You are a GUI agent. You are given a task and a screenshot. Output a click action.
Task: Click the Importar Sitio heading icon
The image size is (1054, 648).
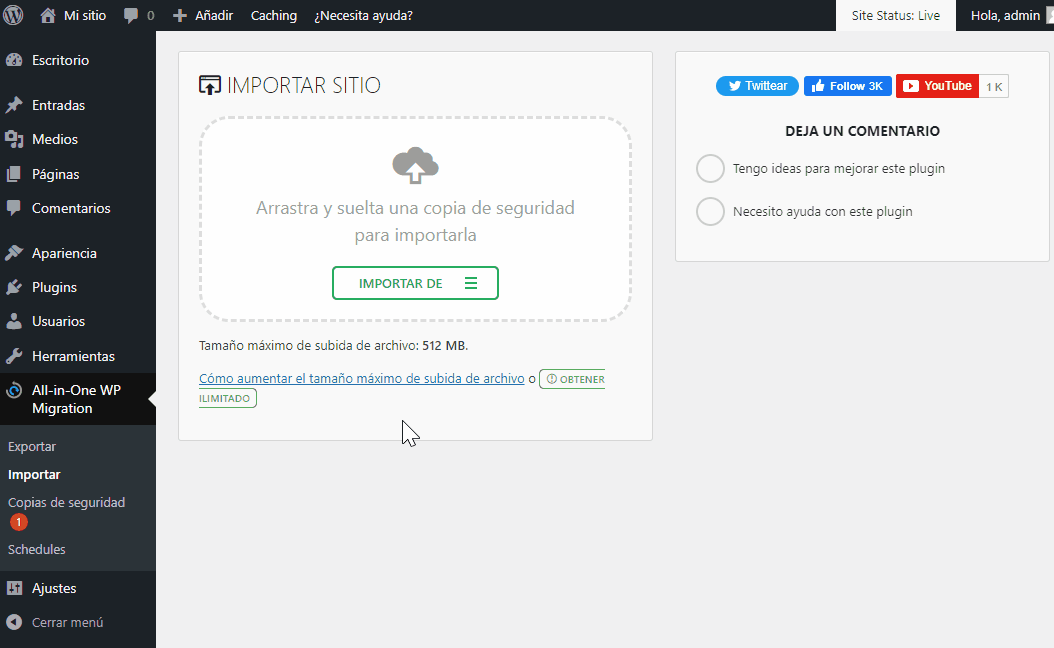(x=210, y=85)
